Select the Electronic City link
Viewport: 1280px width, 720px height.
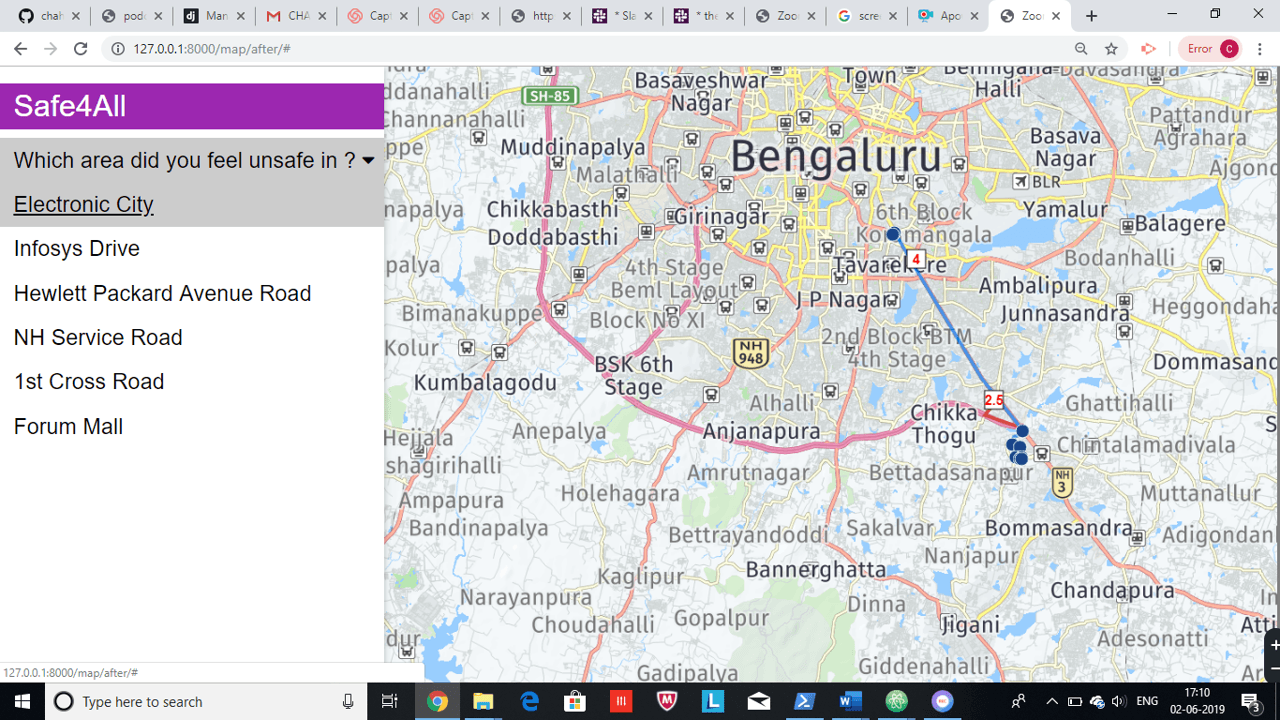83,204
